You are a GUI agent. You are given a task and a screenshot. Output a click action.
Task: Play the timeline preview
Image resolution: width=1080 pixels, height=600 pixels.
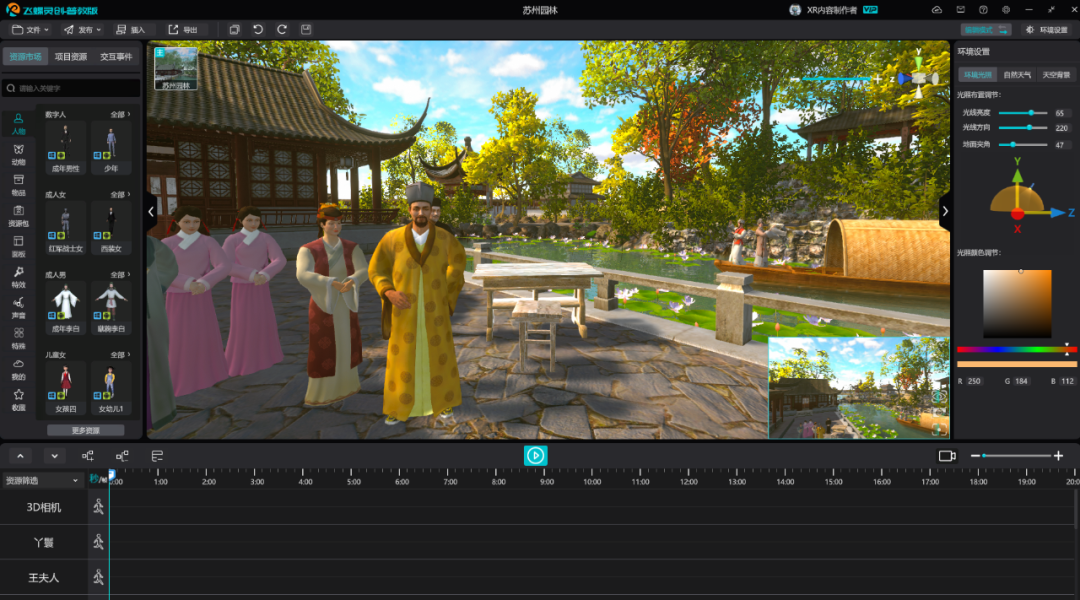[535, 455]
